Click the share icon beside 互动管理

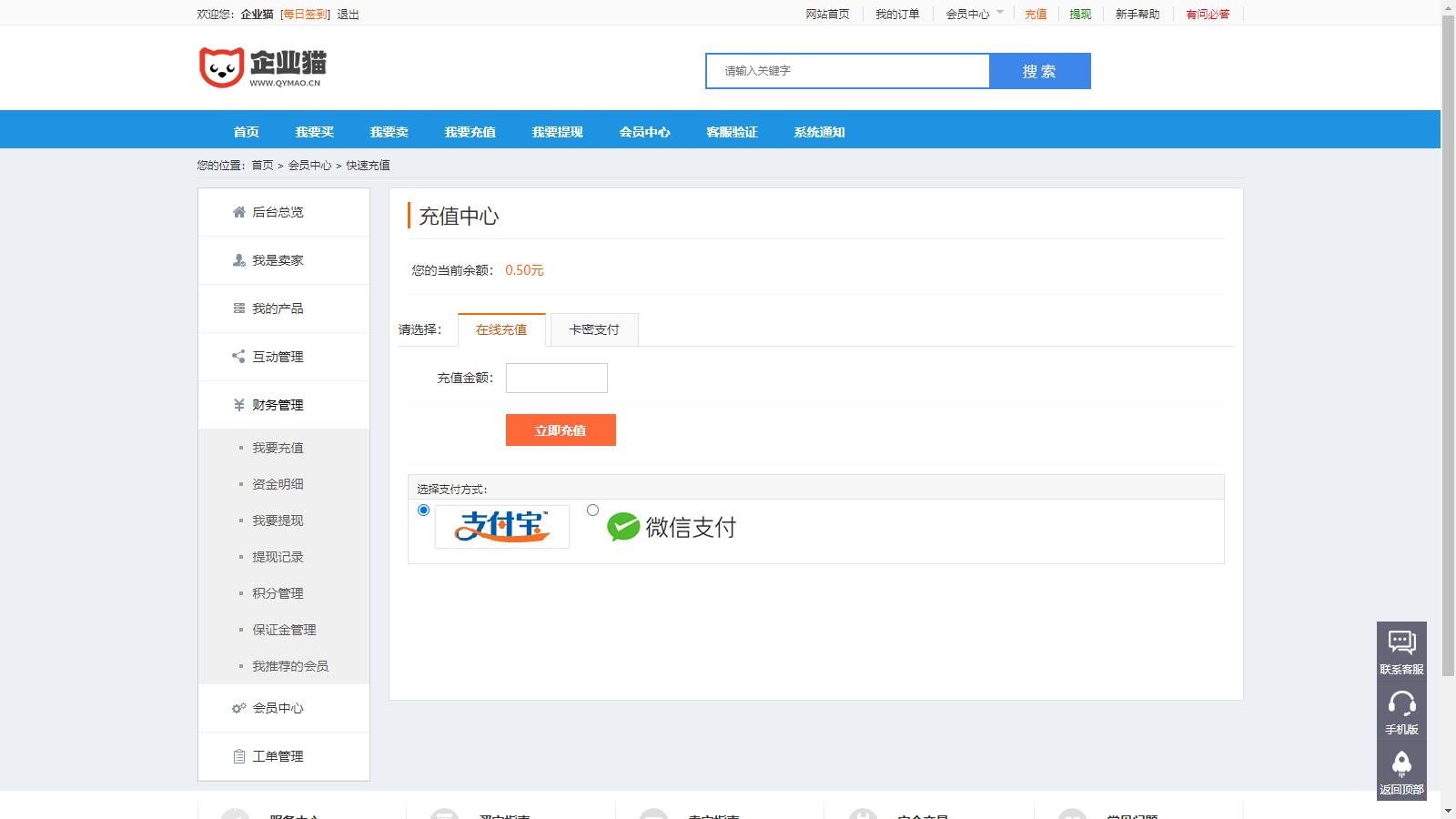coord(238,356)
